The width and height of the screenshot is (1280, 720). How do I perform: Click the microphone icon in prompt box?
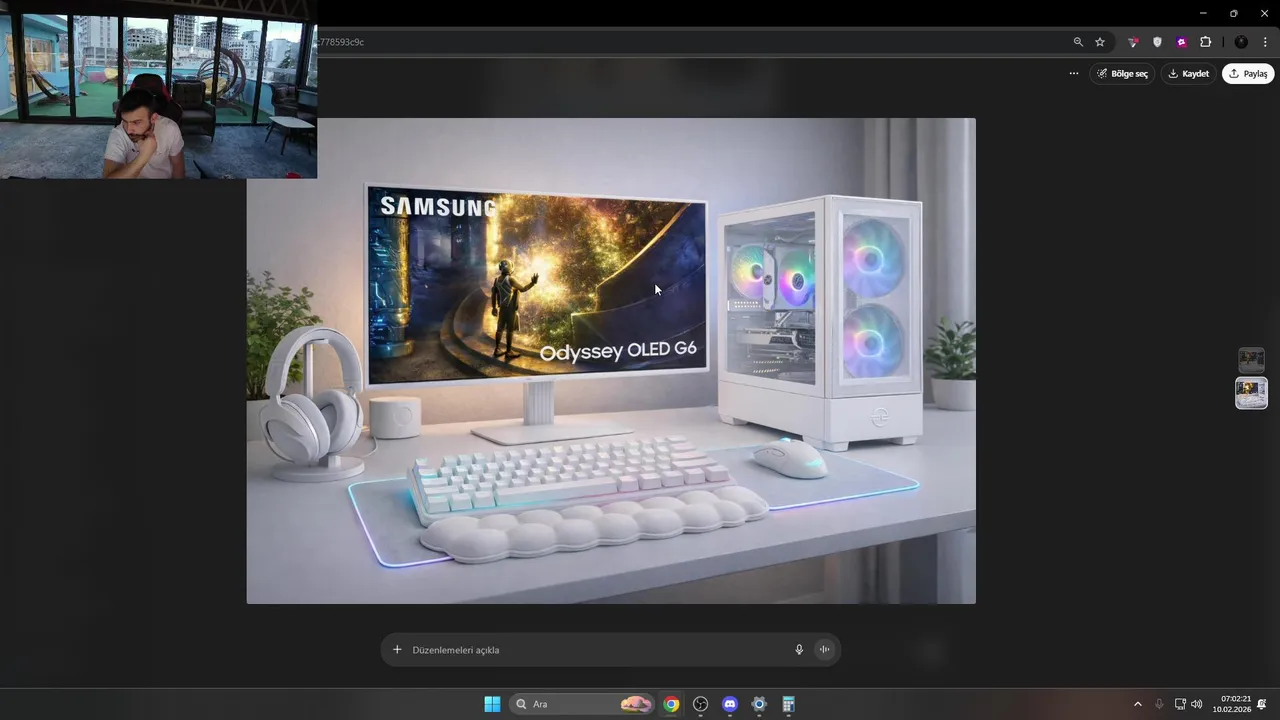(x=799, y=650)
